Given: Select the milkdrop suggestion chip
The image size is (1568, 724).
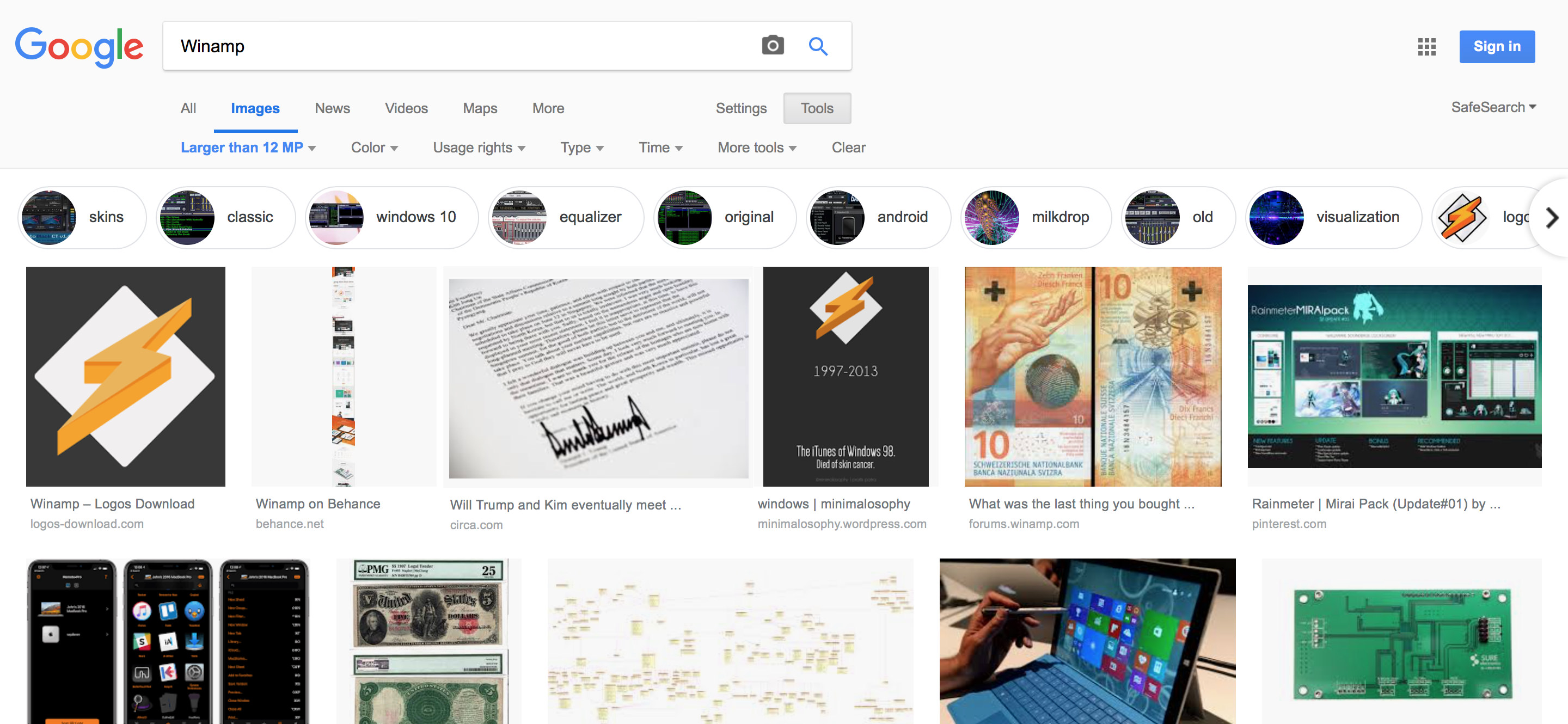Looking at the screenshot, I should 1036,218.
